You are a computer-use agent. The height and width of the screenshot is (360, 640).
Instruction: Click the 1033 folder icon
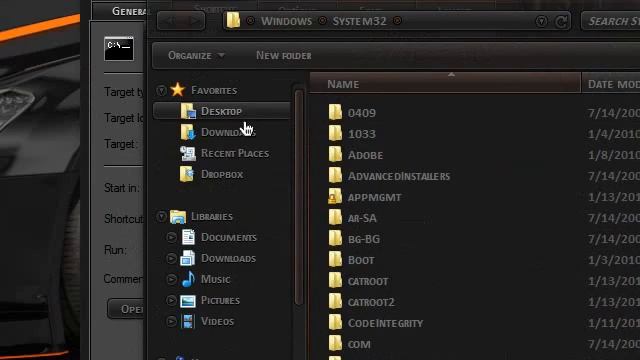tap(335, 133)
